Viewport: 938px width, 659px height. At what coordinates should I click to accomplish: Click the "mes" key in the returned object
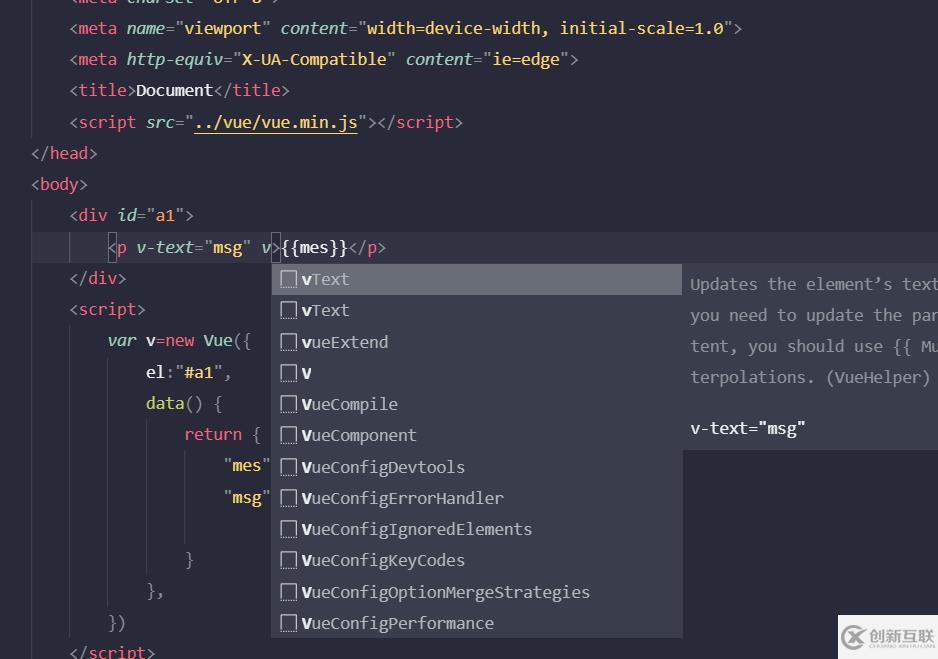[246, 466]
